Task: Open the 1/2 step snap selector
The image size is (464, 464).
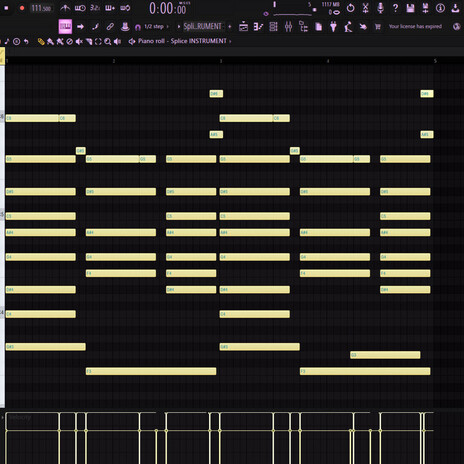Action: point(154,27)
